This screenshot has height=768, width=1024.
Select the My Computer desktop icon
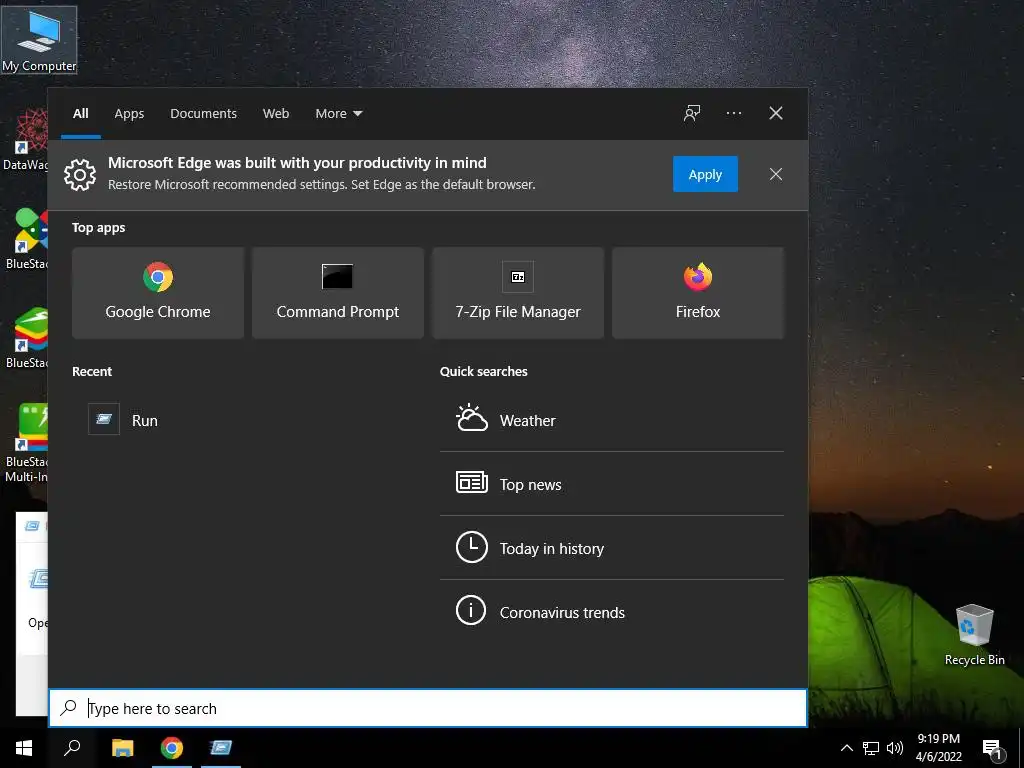(x=39, y=39)
